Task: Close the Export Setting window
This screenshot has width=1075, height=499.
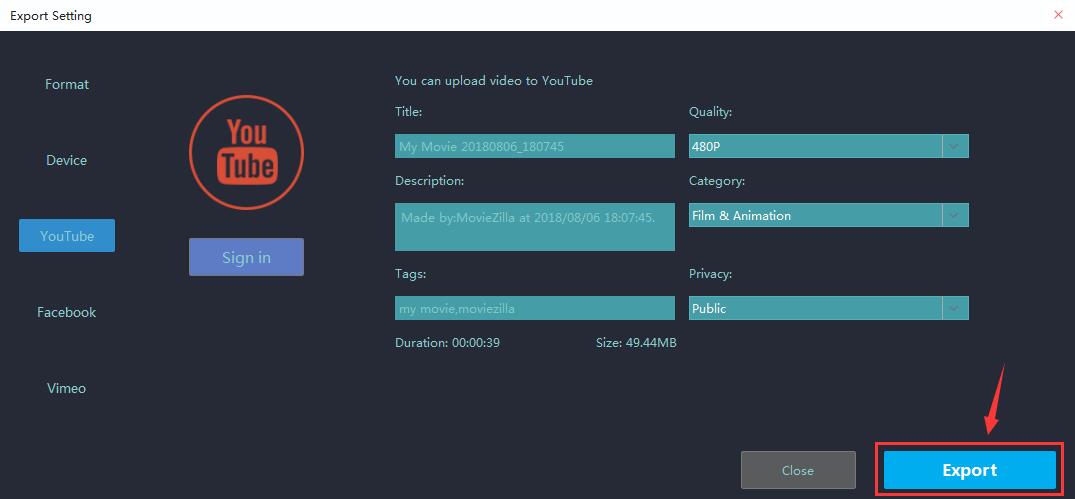Action: tap(1059, 14)
